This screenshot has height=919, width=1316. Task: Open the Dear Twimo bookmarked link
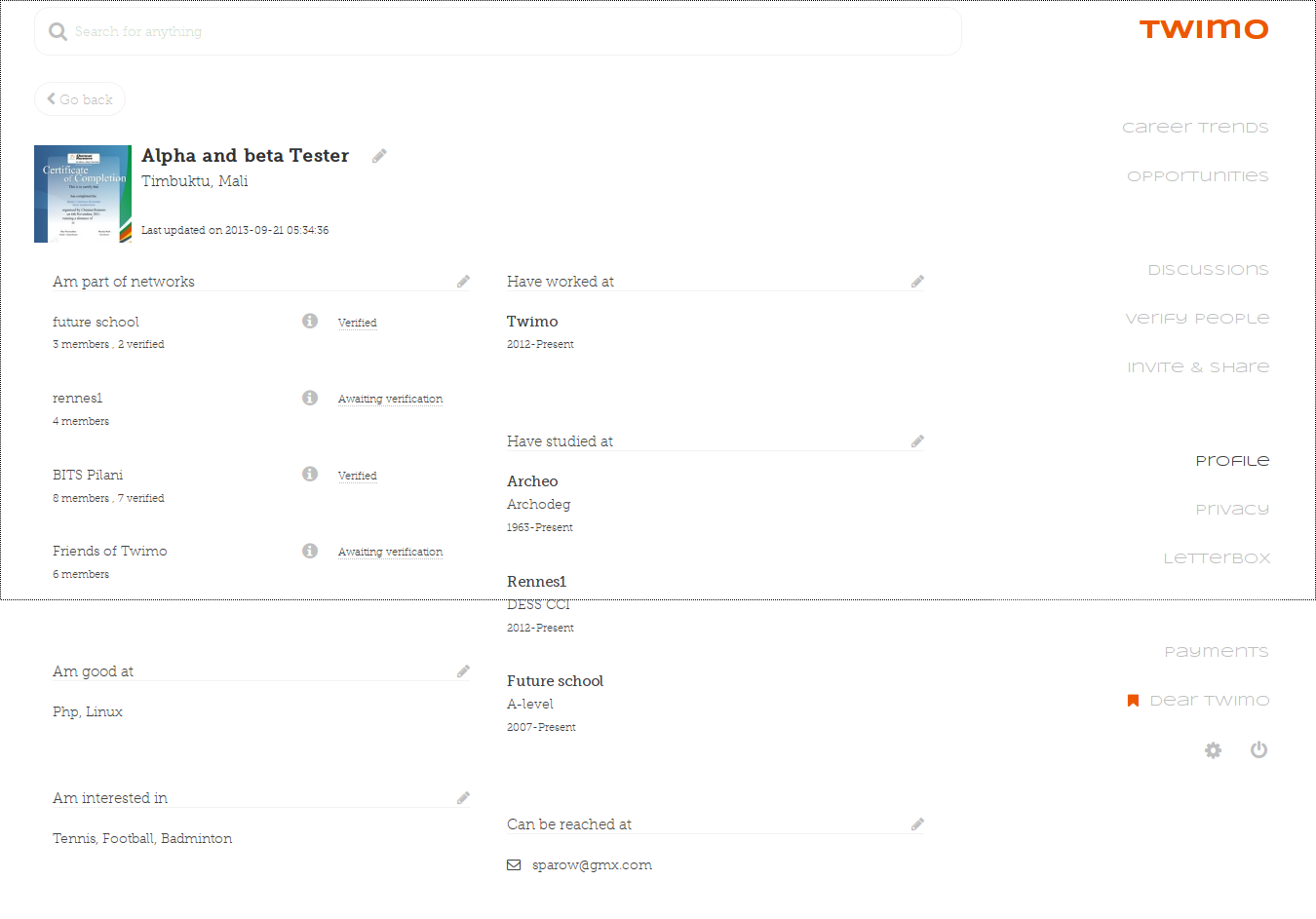[x=1209, y=701]
